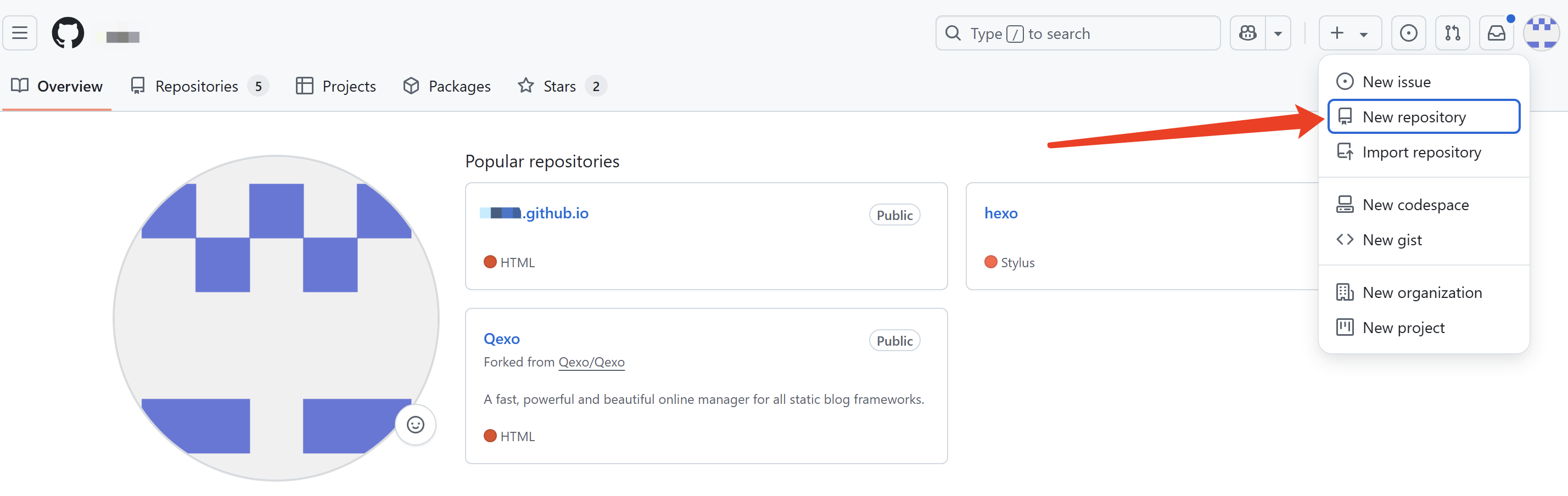Click the large profile avatar image

point(276,318)
